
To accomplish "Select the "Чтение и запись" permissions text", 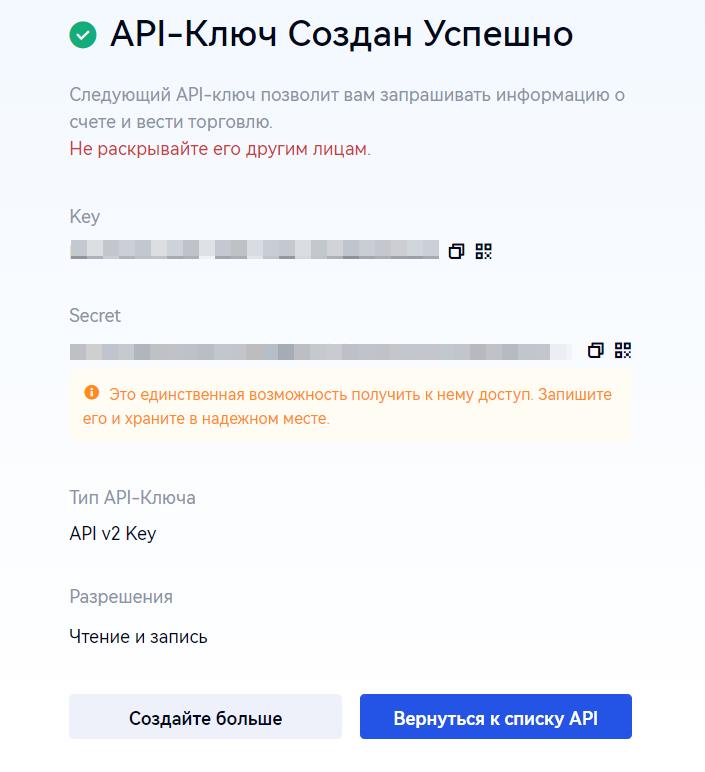I will tap(139, 636).
